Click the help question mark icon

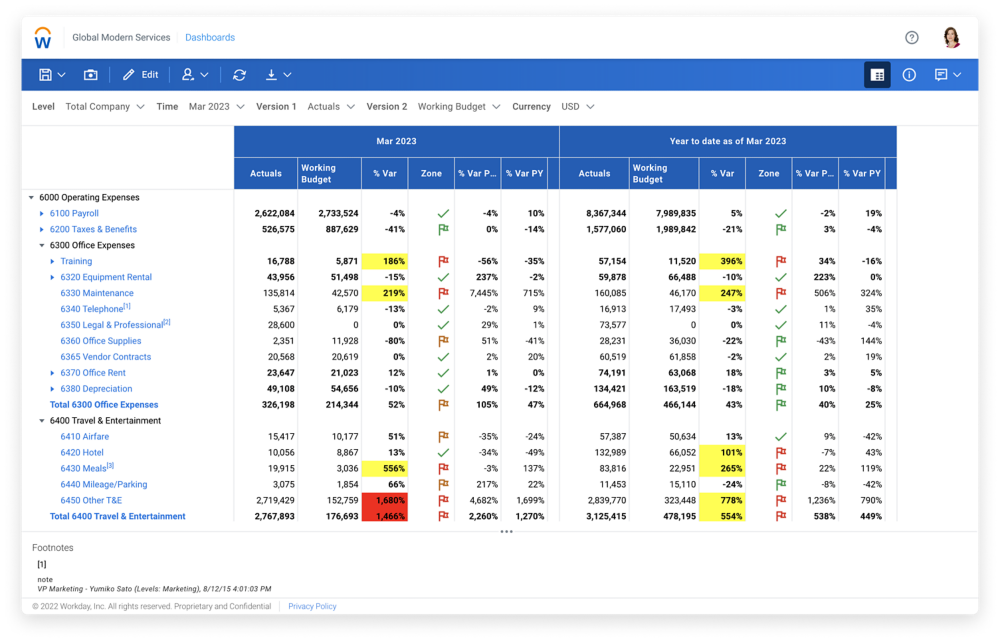coord(912,38)
